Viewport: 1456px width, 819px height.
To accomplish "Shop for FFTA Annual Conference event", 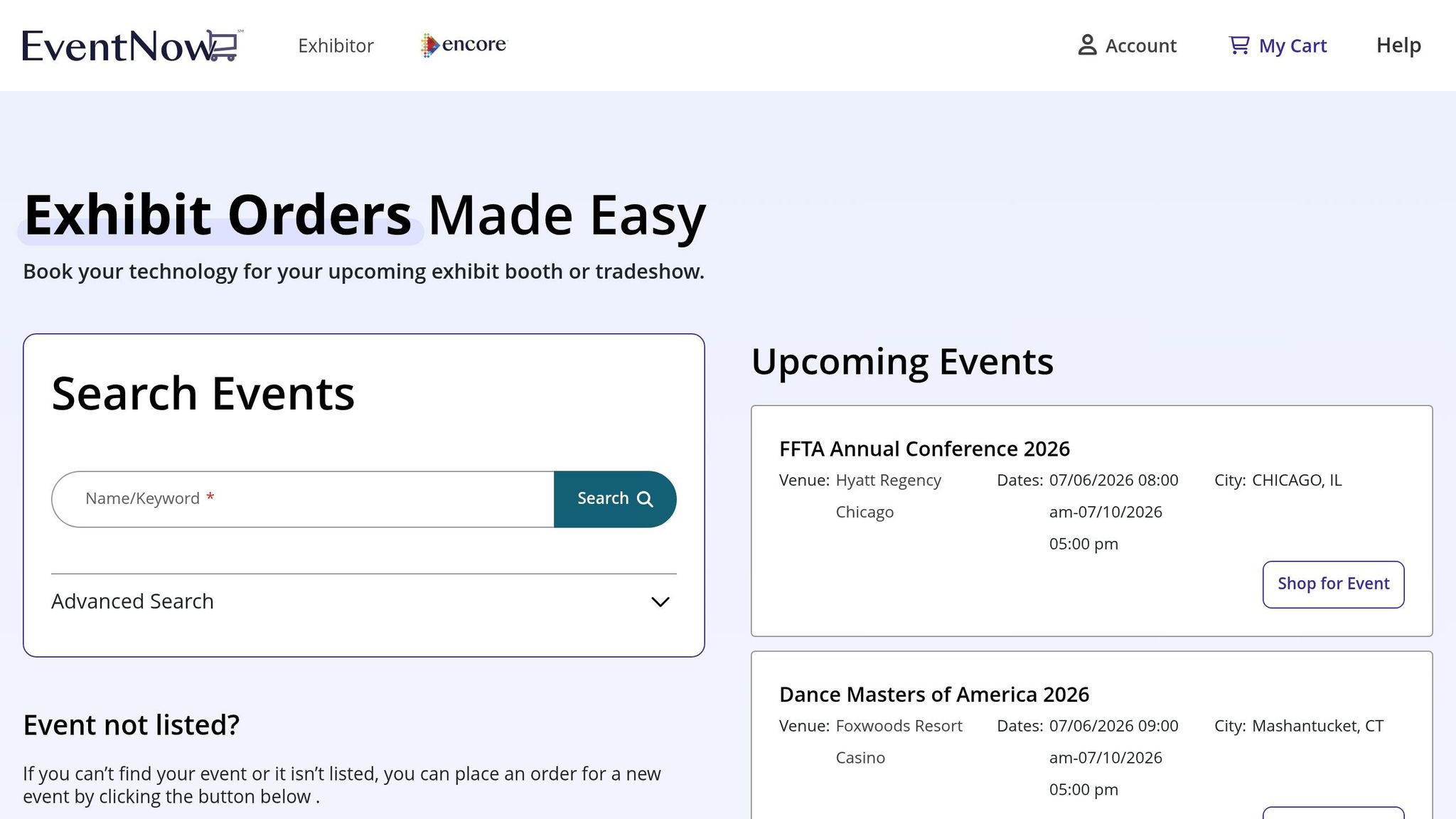I will pos(1333,584).
